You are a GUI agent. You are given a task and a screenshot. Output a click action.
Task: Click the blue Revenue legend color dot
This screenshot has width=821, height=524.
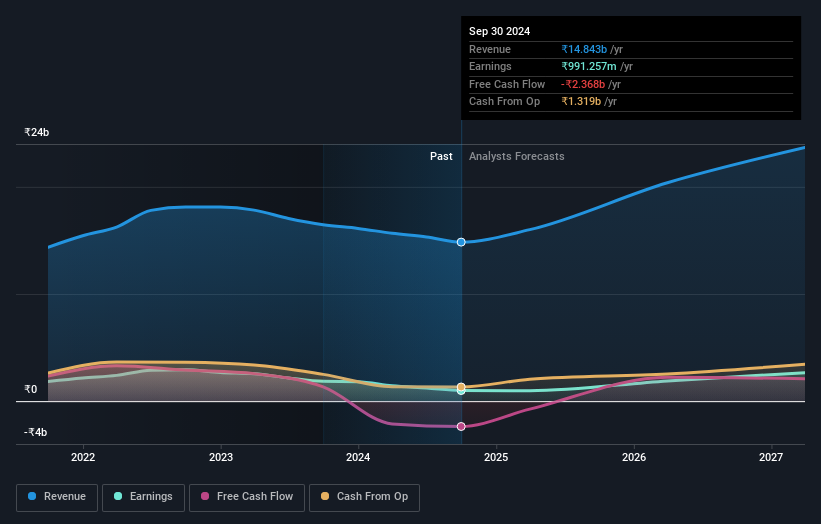pos(32,496)
